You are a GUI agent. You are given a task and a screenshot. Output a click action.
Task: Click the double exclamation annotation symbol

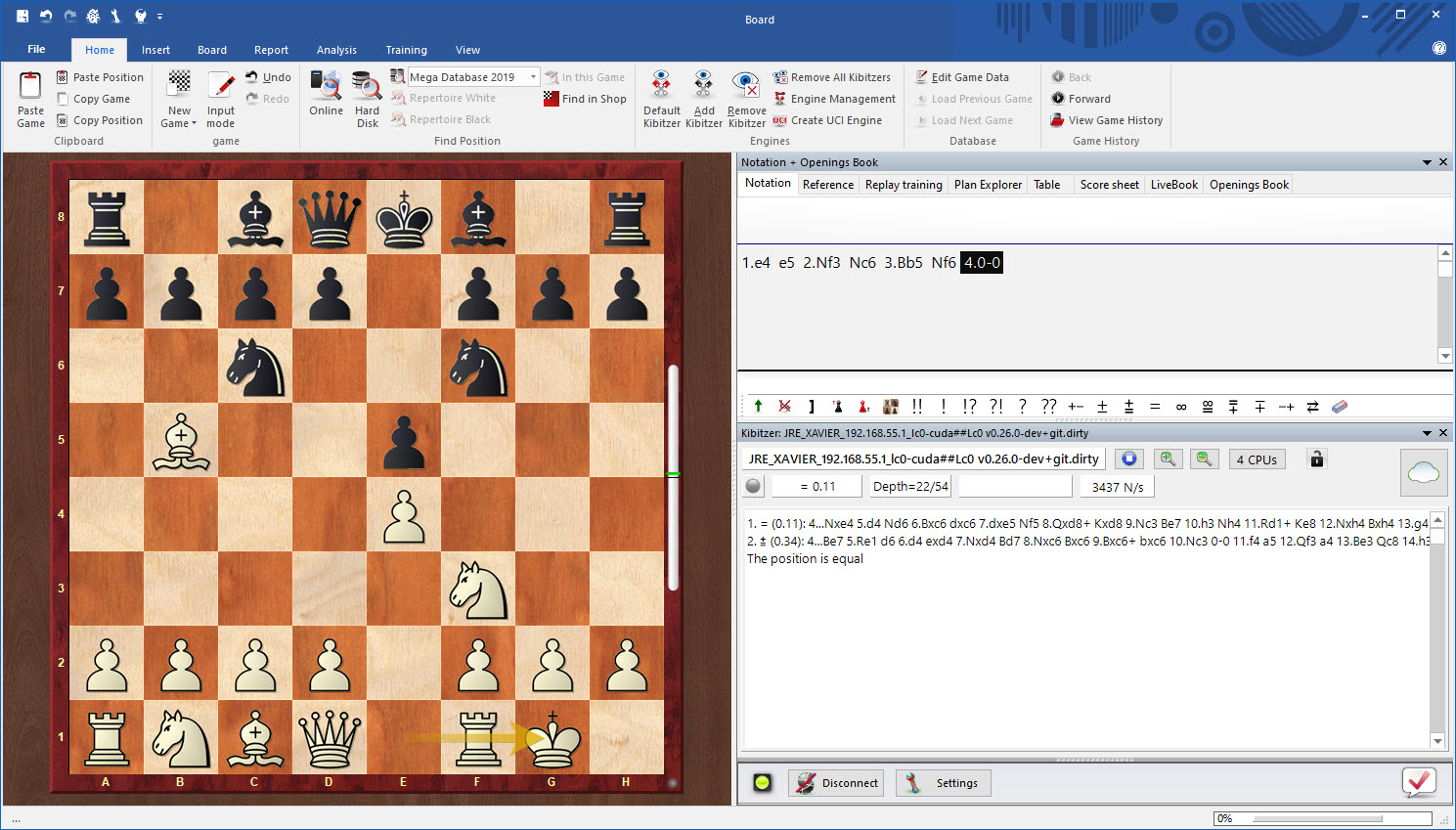pyautogui.click(x=916, y=407)
